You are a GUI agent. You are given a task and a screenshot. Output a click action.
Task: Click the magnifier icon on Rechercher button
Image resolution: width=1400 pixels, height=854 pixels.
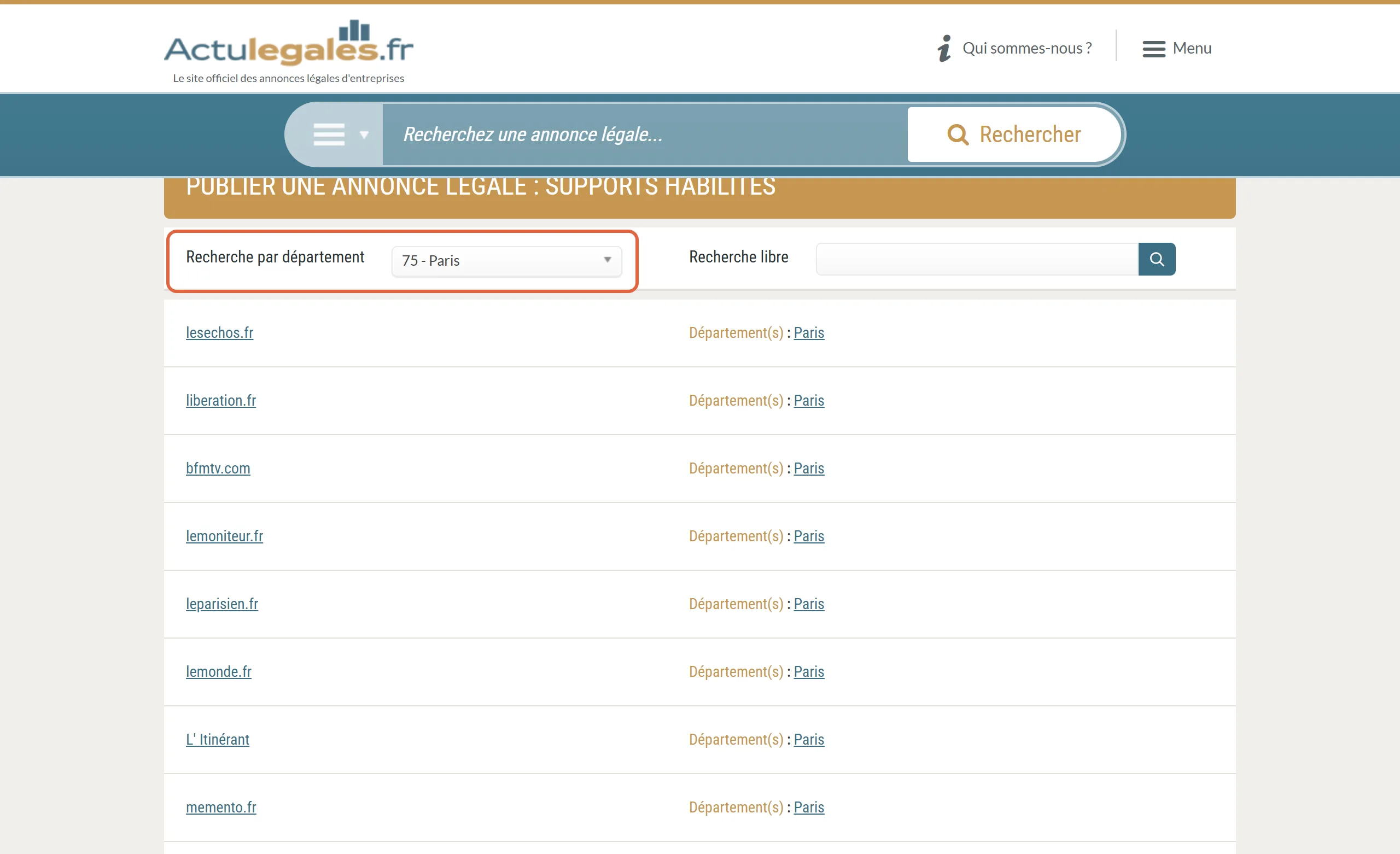(x=958, y=134)
